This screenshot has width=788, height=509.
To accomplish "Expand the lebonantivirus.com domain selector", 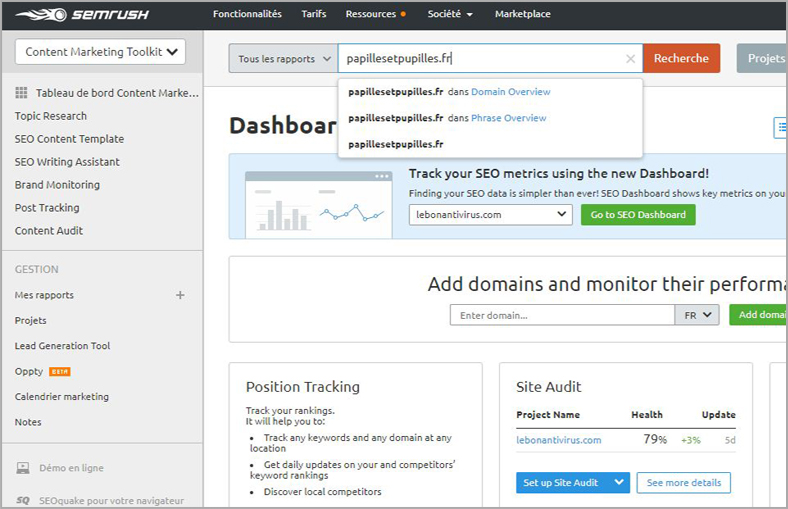I will click(490, 215).
